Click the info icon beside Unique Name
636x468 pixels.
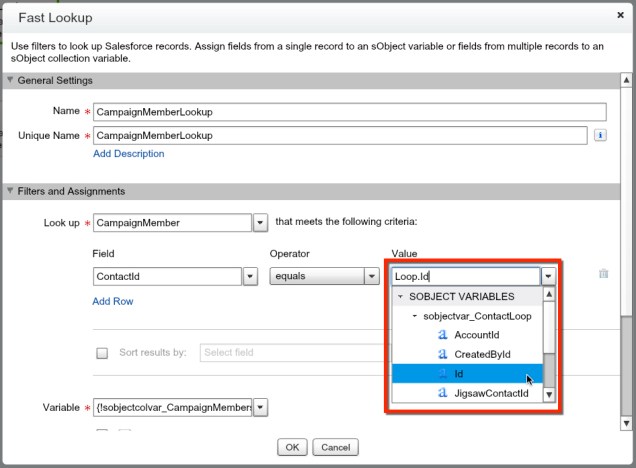tap(600, 135)
